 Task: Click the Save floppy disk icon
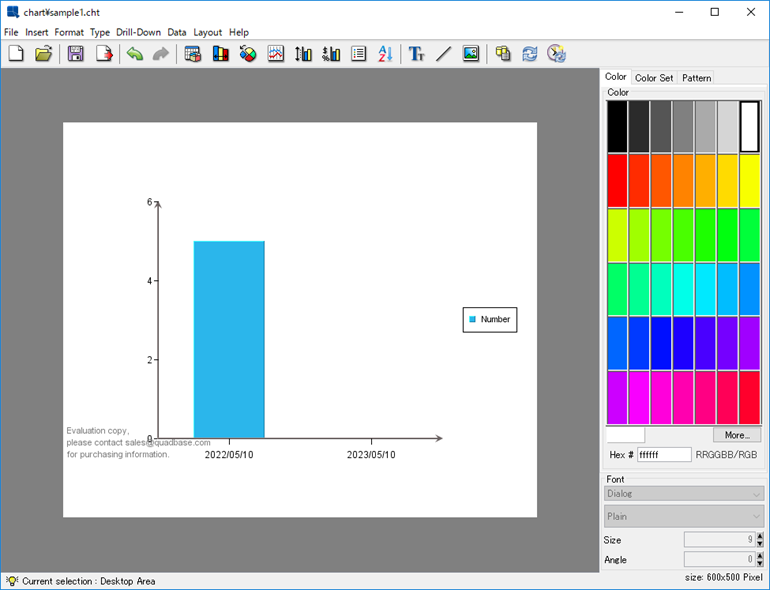tap(76, 54)
